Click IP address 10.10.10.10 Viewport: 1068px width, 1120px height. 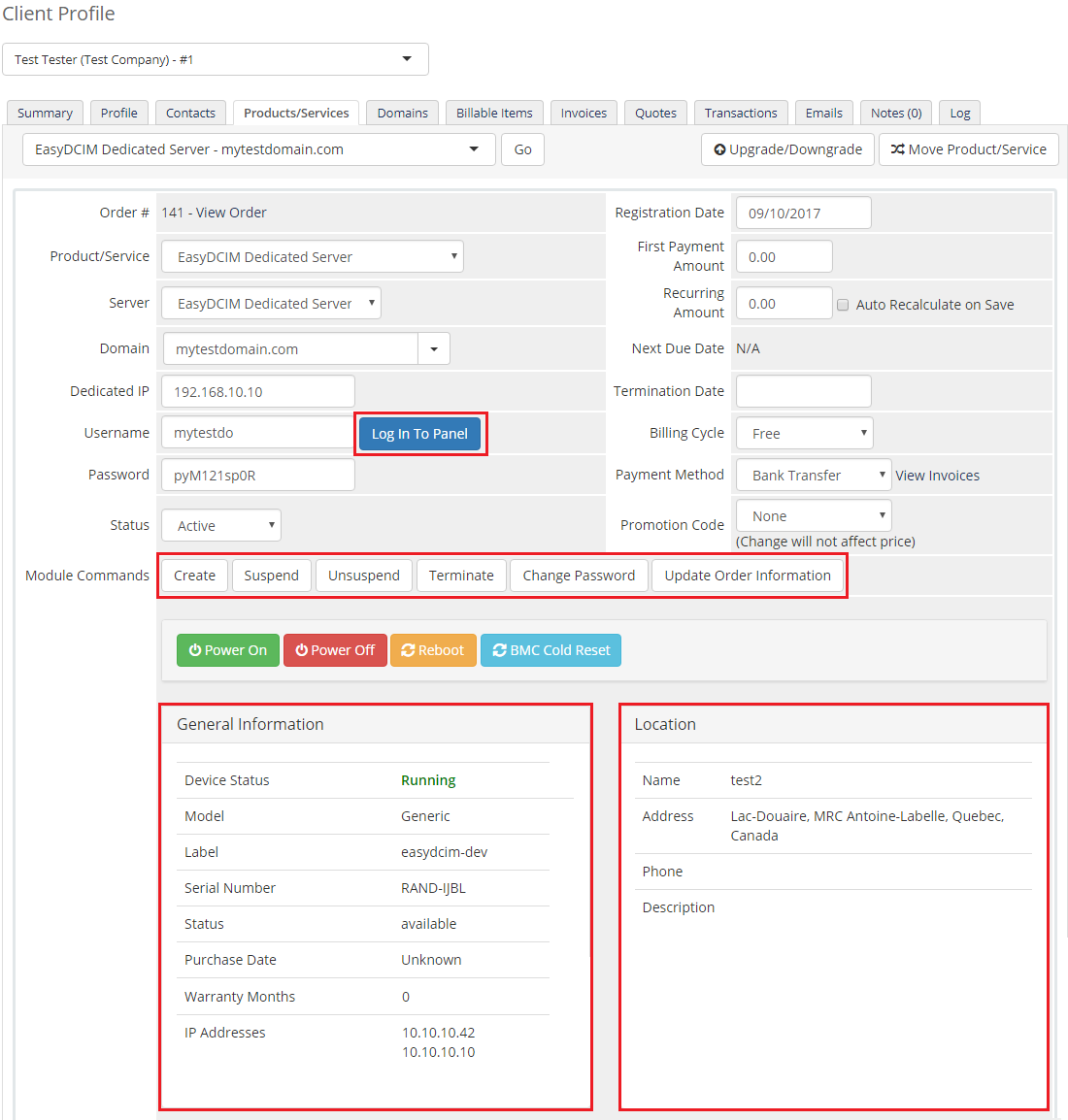[x=439, y=1051]
